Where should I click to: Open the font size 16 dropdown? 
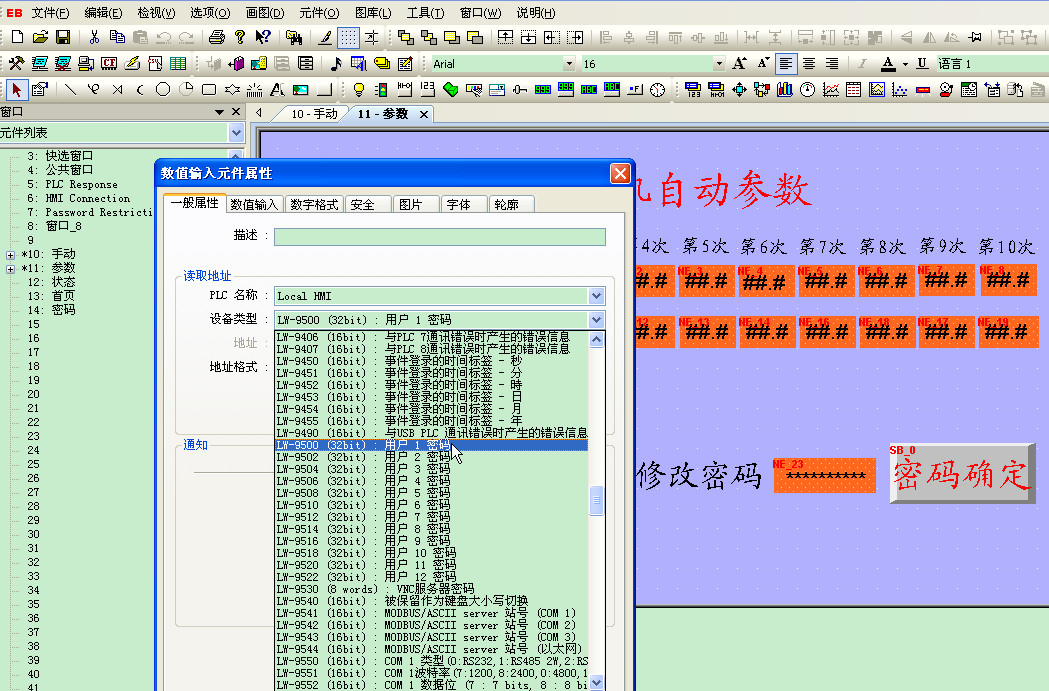pos(718,63)
